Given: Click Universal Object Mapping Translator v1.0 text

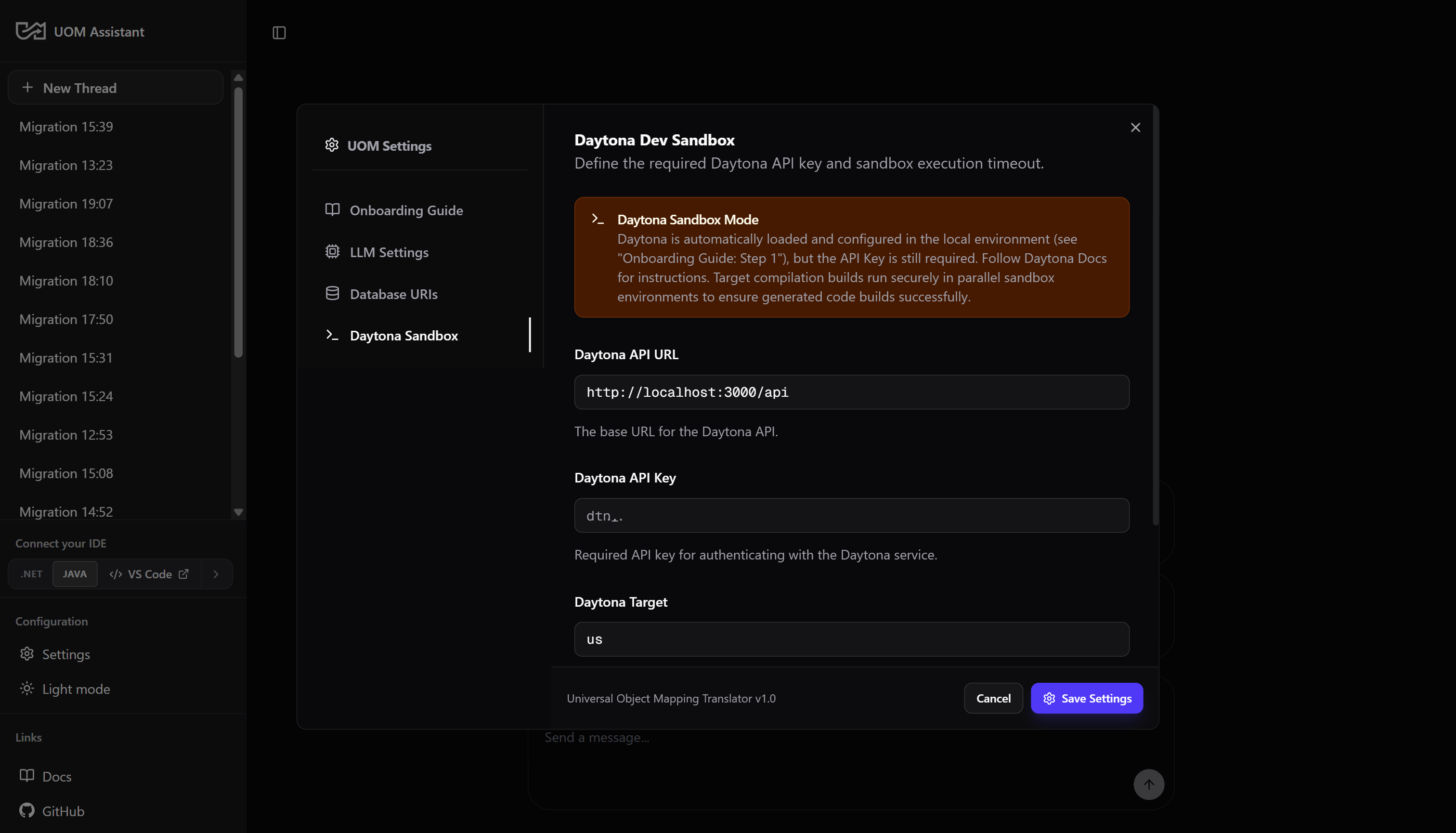Looking at the screenshot, I should coord(671,699).
